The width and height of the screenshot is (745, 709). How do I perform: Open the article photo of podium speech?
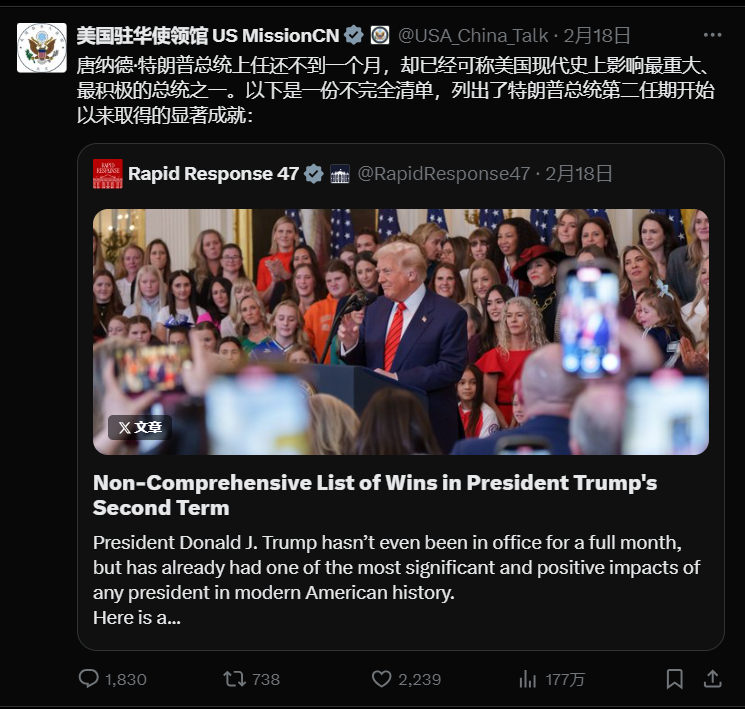click(x=401, y=332)
